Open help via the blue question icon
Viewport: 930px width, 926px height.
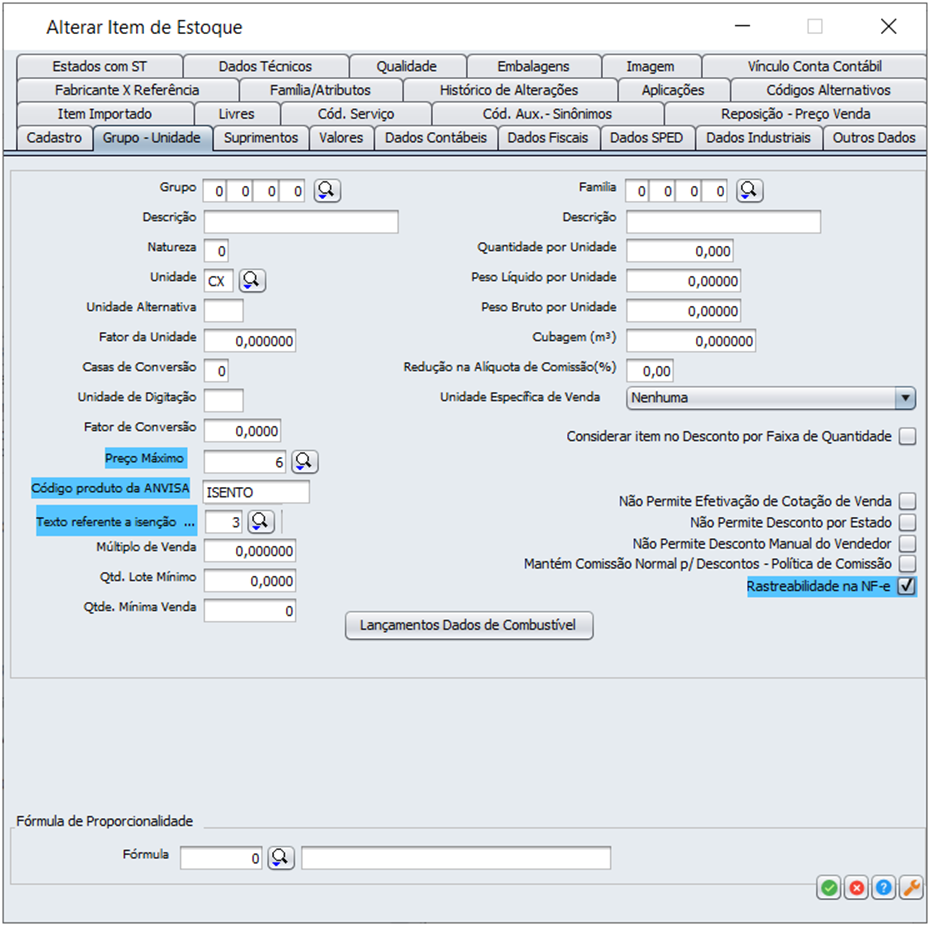pos(883,888)
